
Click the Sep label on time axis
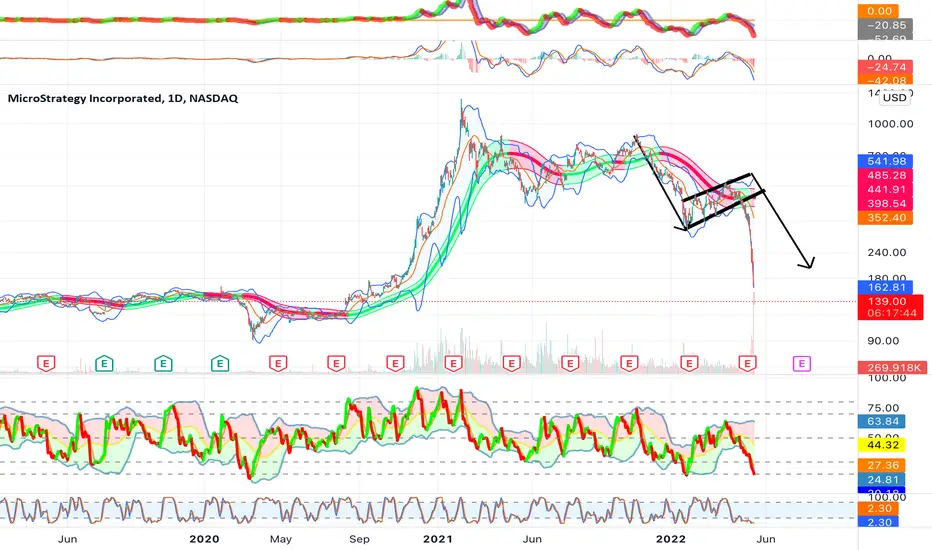[x=359, y=539]
